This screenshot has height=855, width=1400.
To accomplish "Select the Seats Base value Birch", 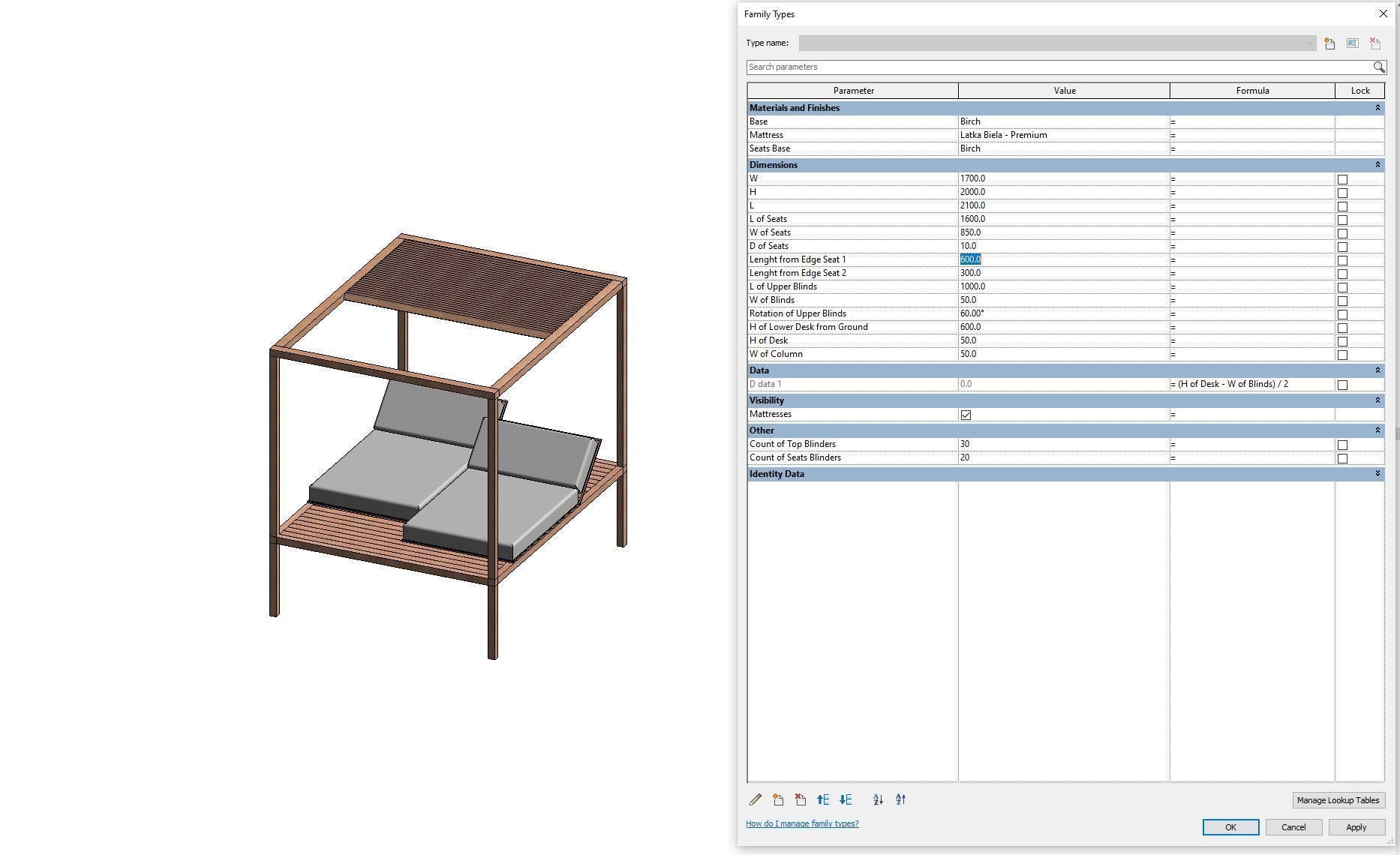I will click(x=1064, y=148).
